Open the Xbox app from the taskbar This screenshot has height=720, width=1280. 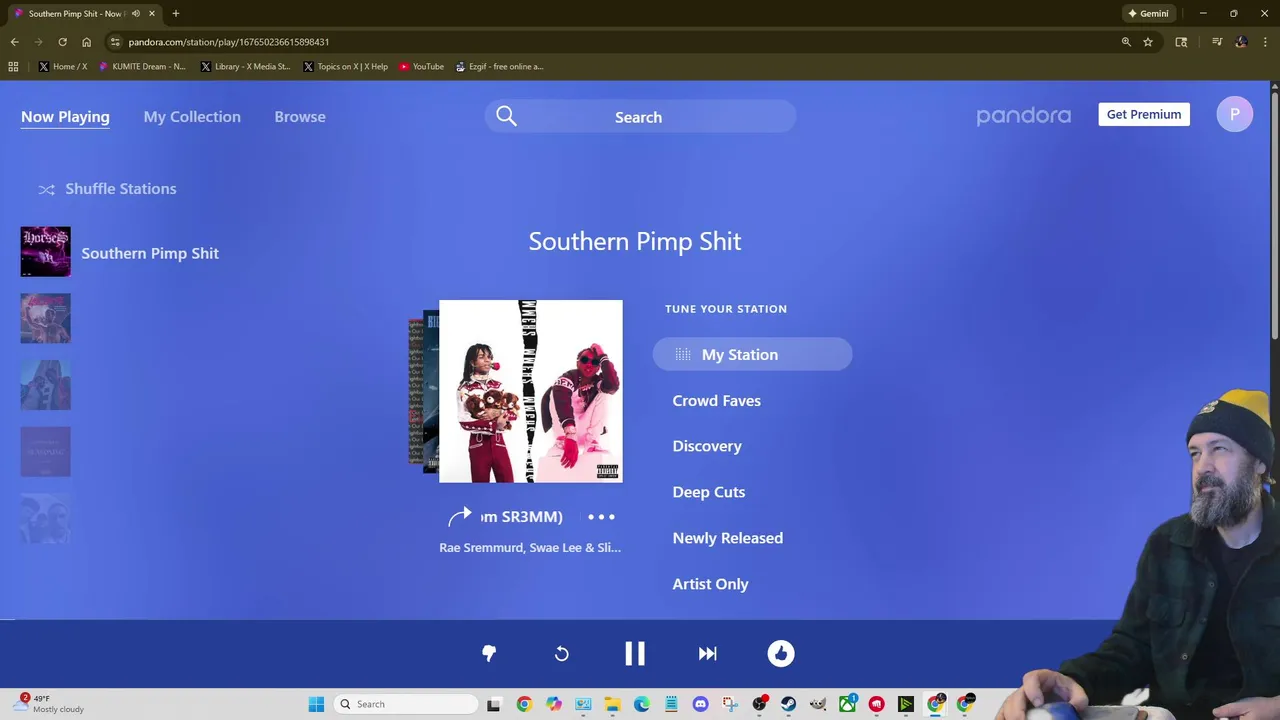point(847,704)
